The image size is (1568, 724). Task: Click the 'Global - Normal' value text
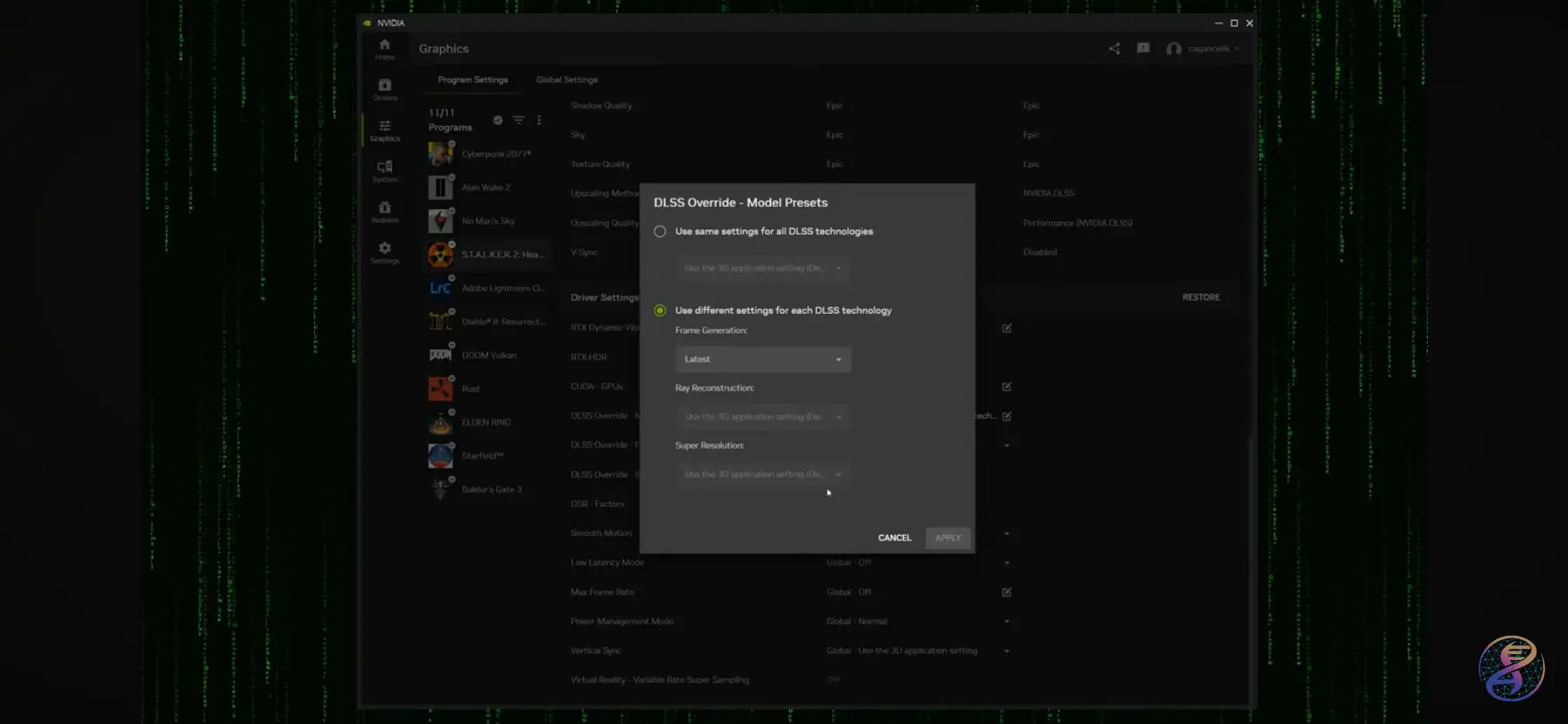[857, 622]
